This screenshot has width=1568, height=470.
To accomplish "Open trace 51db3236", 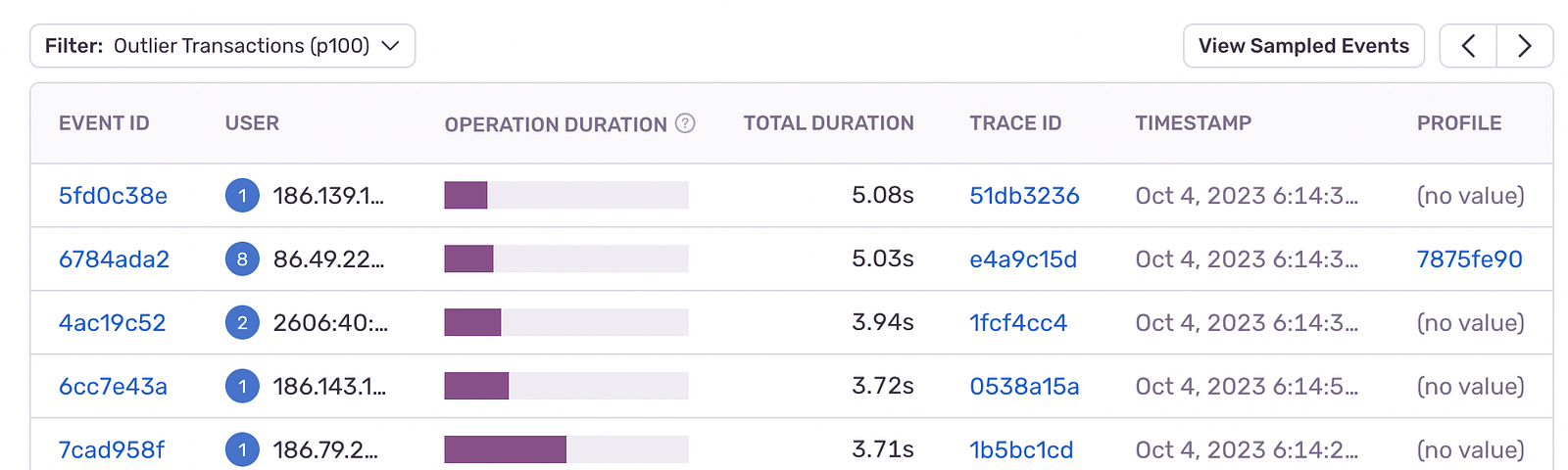I will click(x=1024, y=196).
